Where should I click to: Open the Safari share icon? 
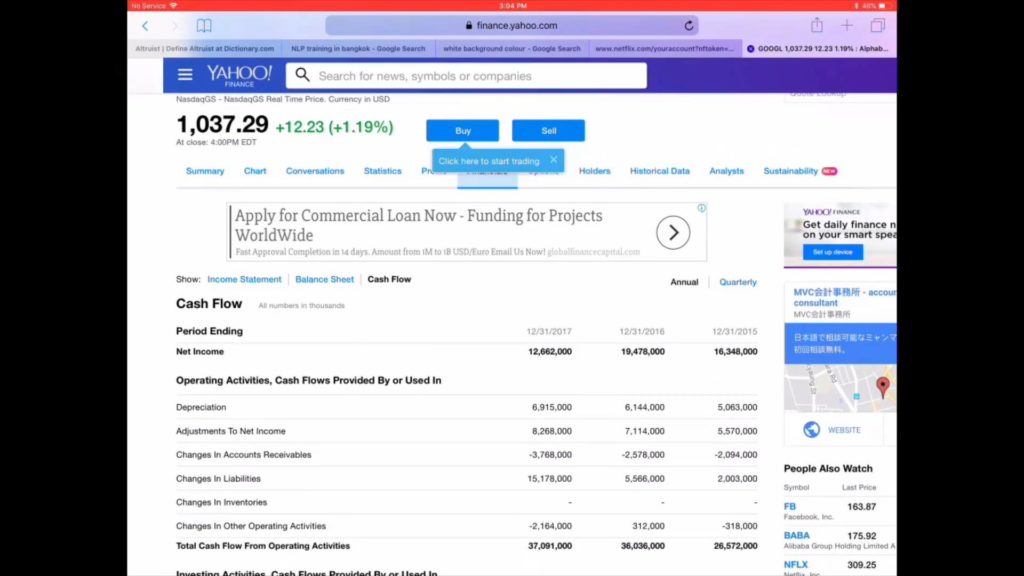point(816,25)
